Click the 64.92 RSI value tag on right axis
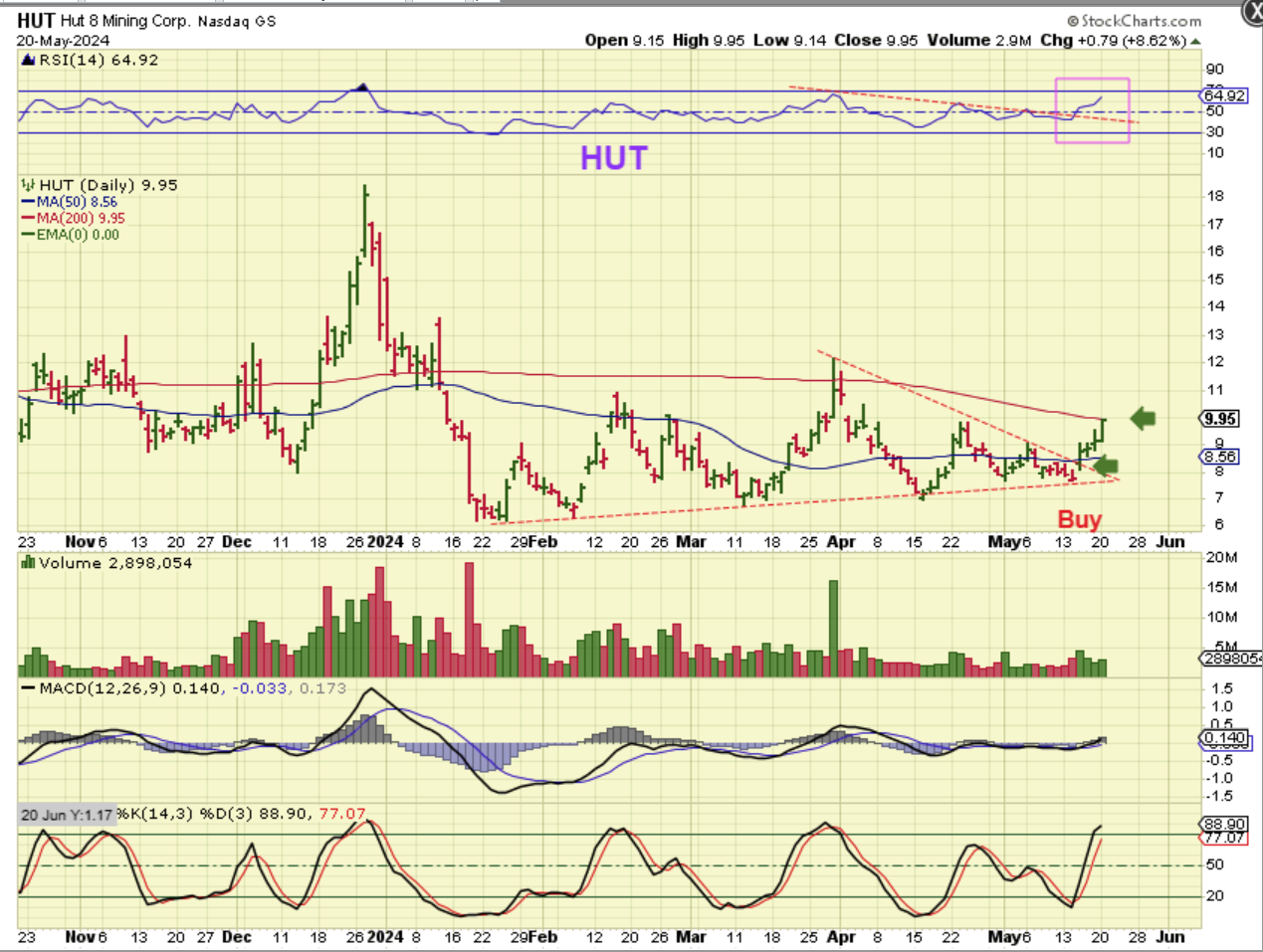 click(x=1224, y=95)
